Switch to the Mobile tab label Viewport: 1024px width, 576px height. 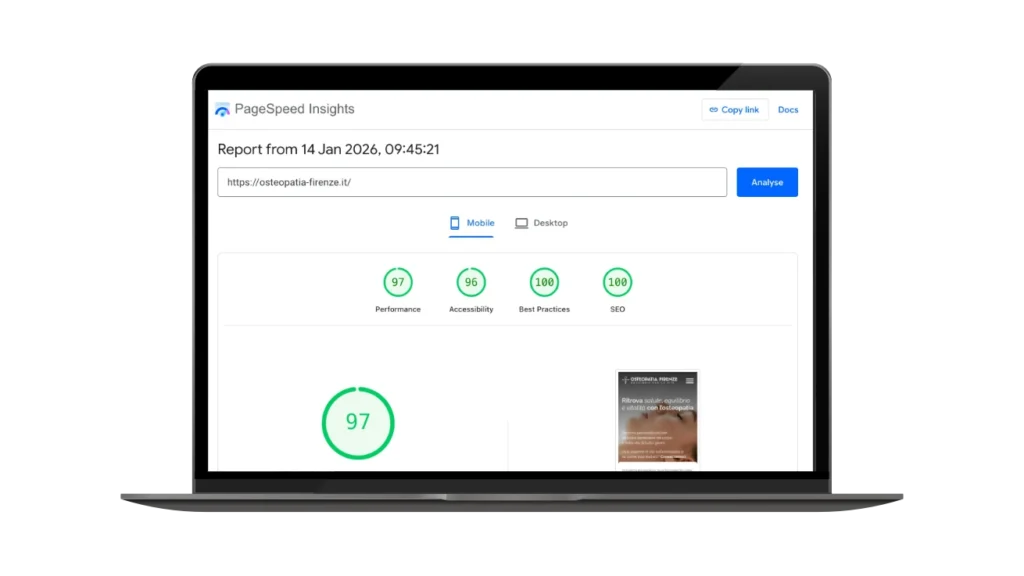pyautogui.click(x=480, y=223)
